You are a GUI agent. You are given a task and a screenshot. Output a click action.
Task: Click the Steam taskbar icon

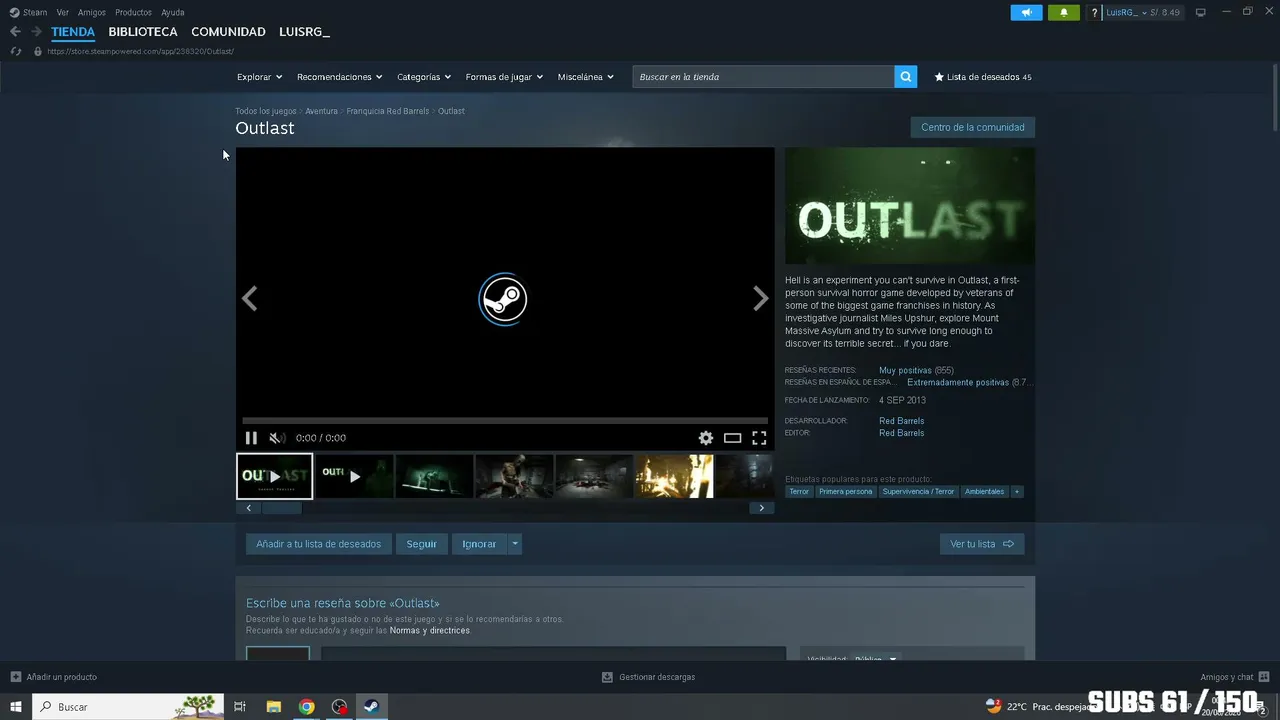click(370, 707)
